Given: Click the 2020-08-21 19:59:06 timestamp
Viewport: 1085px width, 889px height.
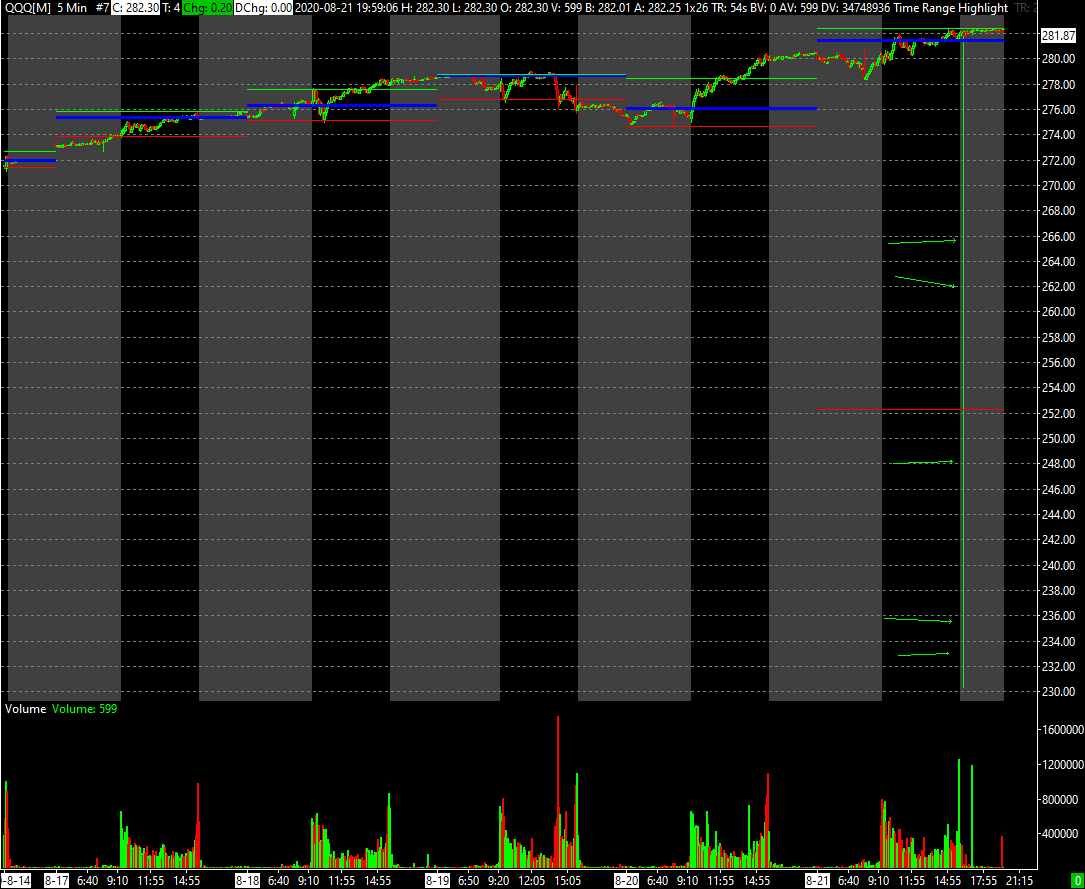Looking at the screenshot, I should point(346,8).
